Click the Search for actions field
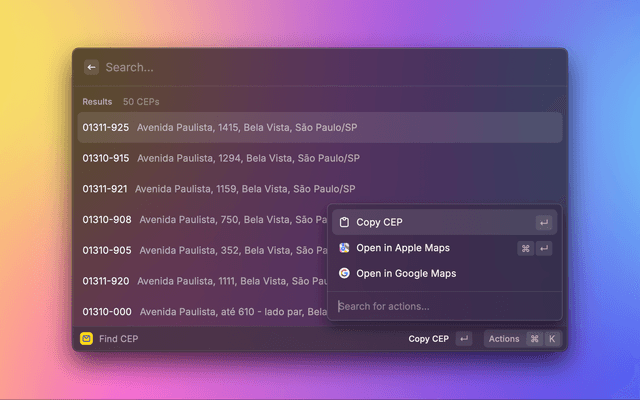 coord(440,306)
